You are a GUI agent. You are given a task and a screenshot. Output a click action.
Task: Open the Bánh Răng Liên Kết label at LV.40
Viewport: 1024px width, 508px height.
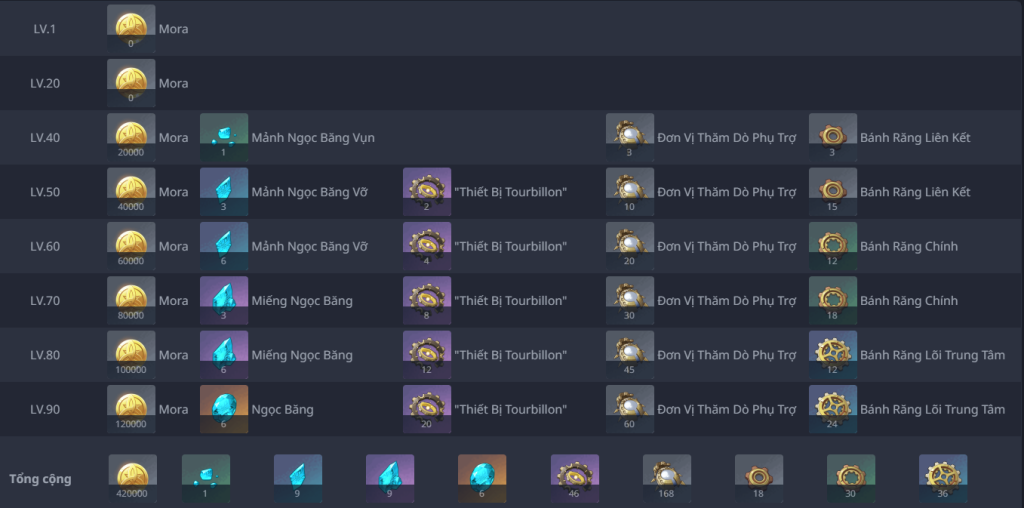coord(915,137)
